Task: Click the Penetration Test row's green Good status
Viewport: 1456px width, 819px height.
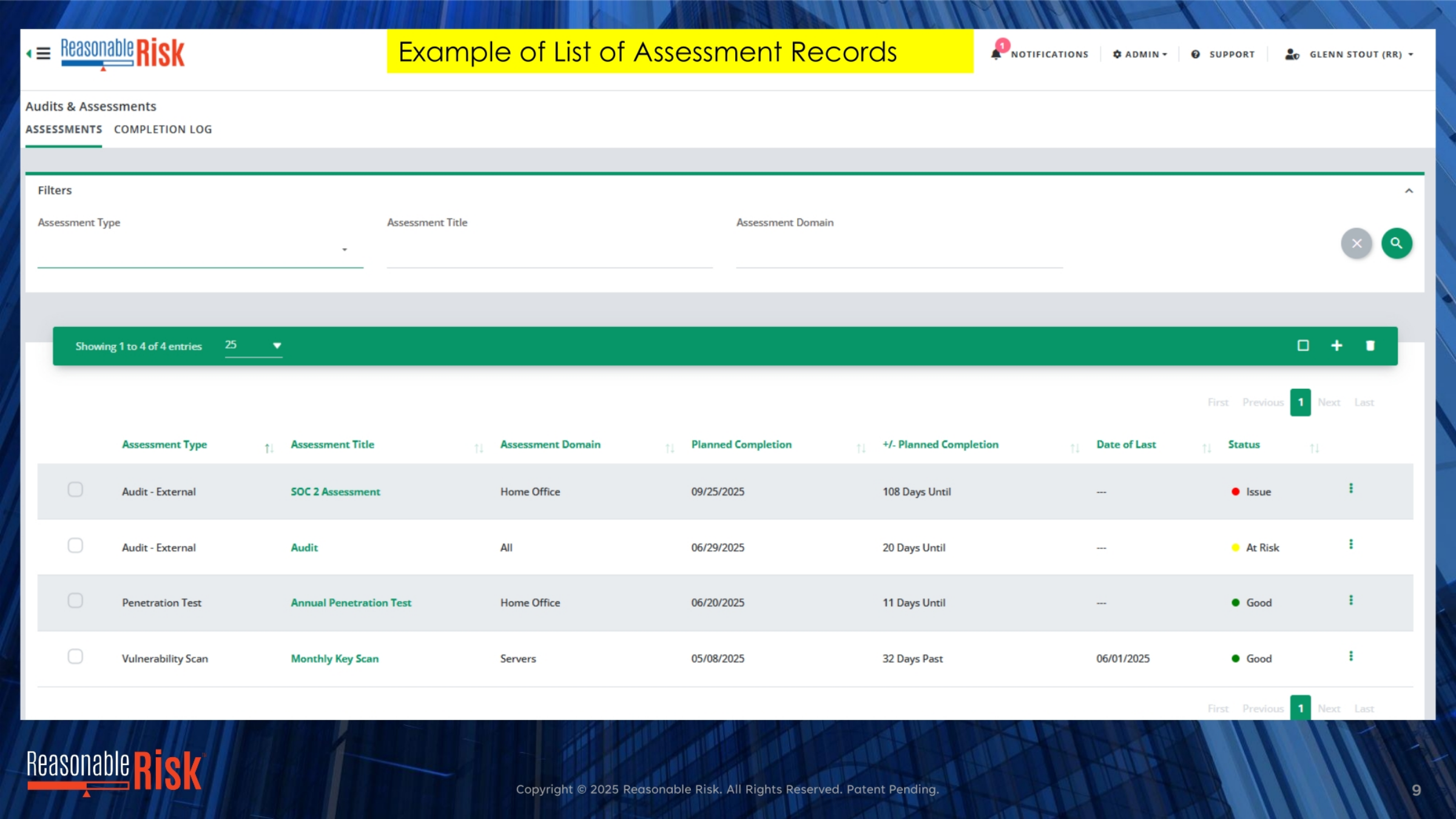Action: point(1252,602)
